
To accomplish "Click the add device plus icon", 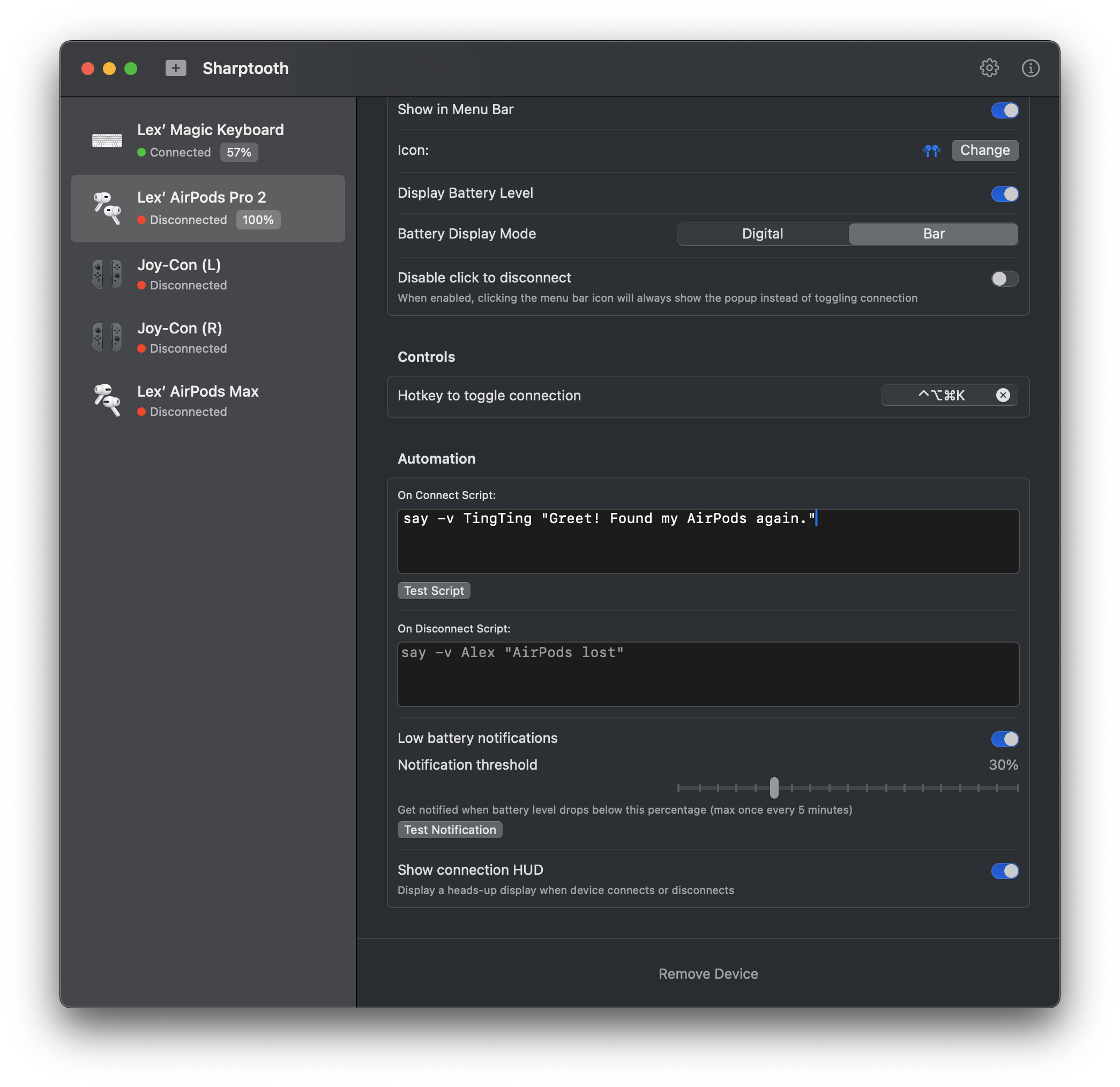I will (x=175, y=68).
